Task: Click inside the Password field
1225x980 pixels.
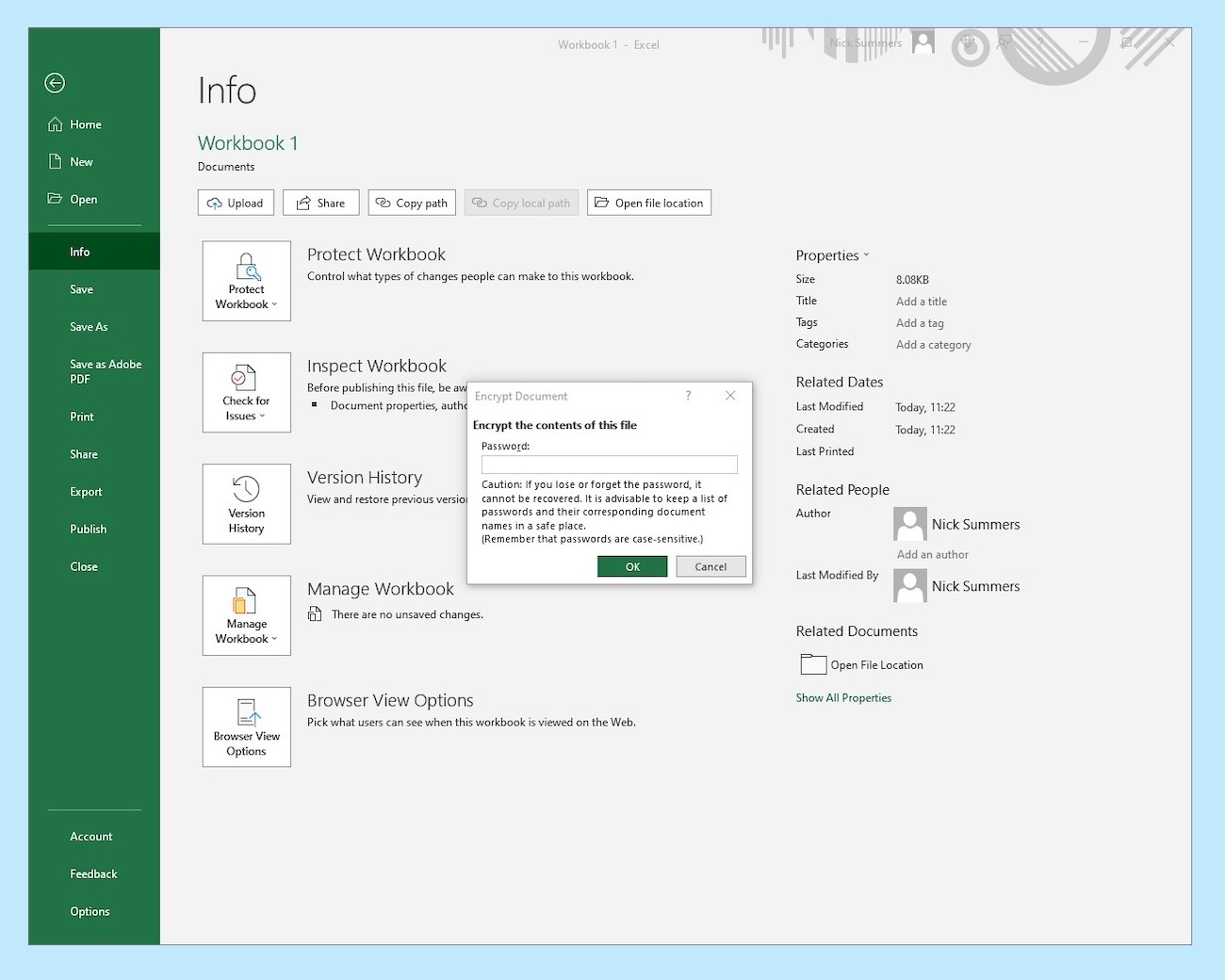Action: 609,464
